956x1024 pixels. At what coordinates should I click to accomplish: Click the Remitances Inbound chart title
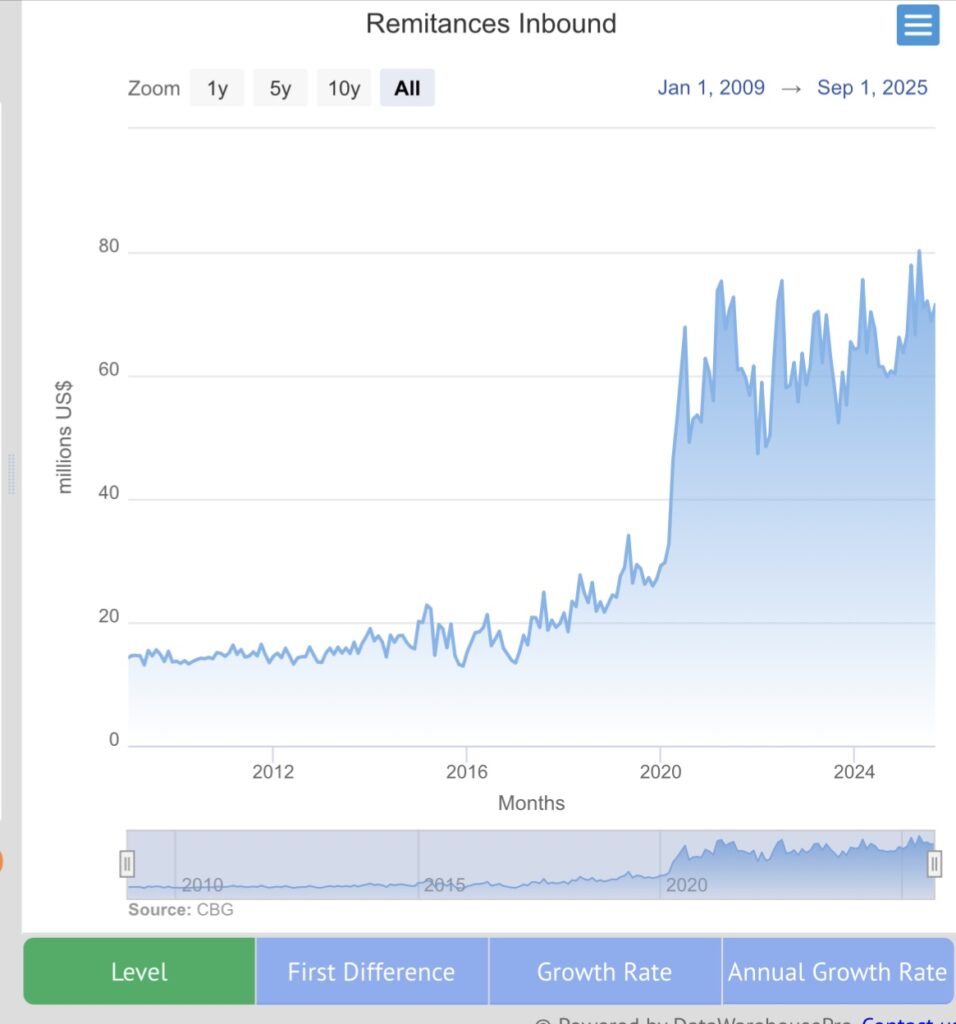click(491, 24)
